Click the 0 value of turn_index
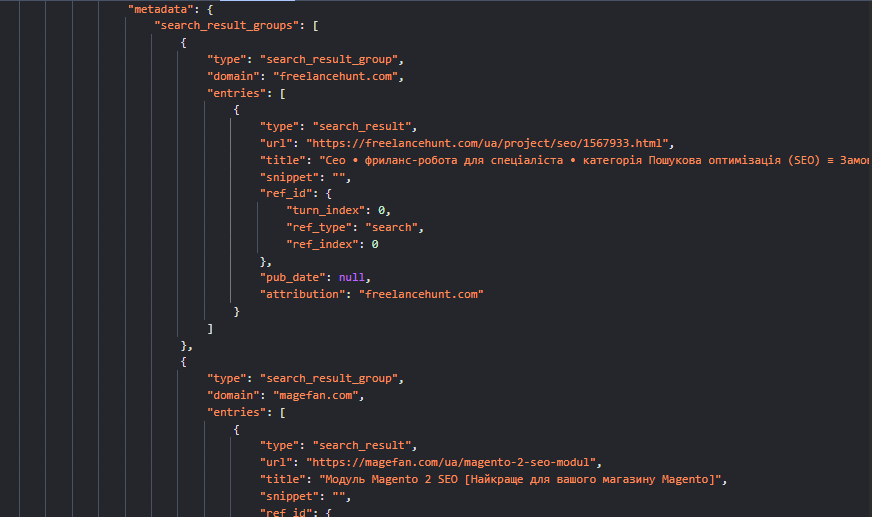Viewport: 872px width, 517px height. tap(383, 210)
